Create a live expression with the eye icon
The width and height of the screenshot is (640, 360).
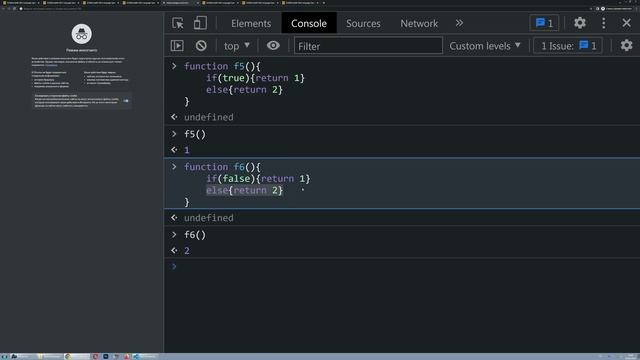click(x=273, y=46)
